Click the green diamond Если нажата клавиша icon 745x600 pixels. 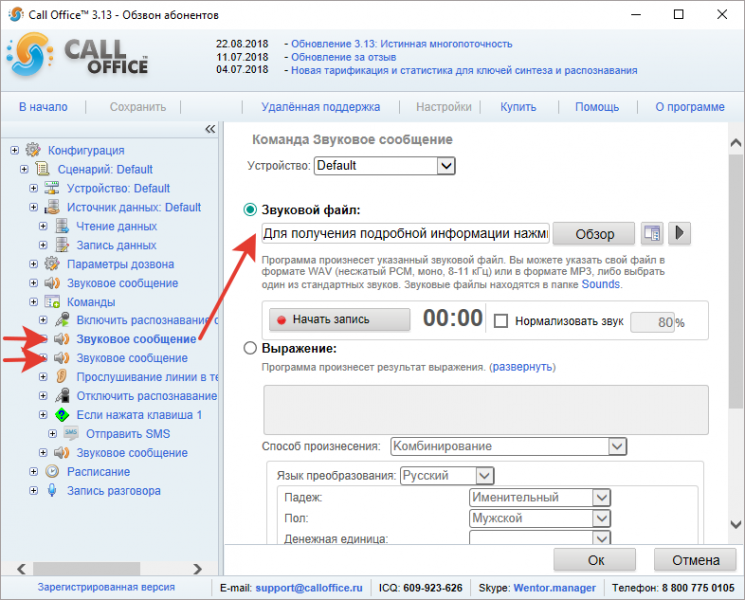[x=62, y=415]
